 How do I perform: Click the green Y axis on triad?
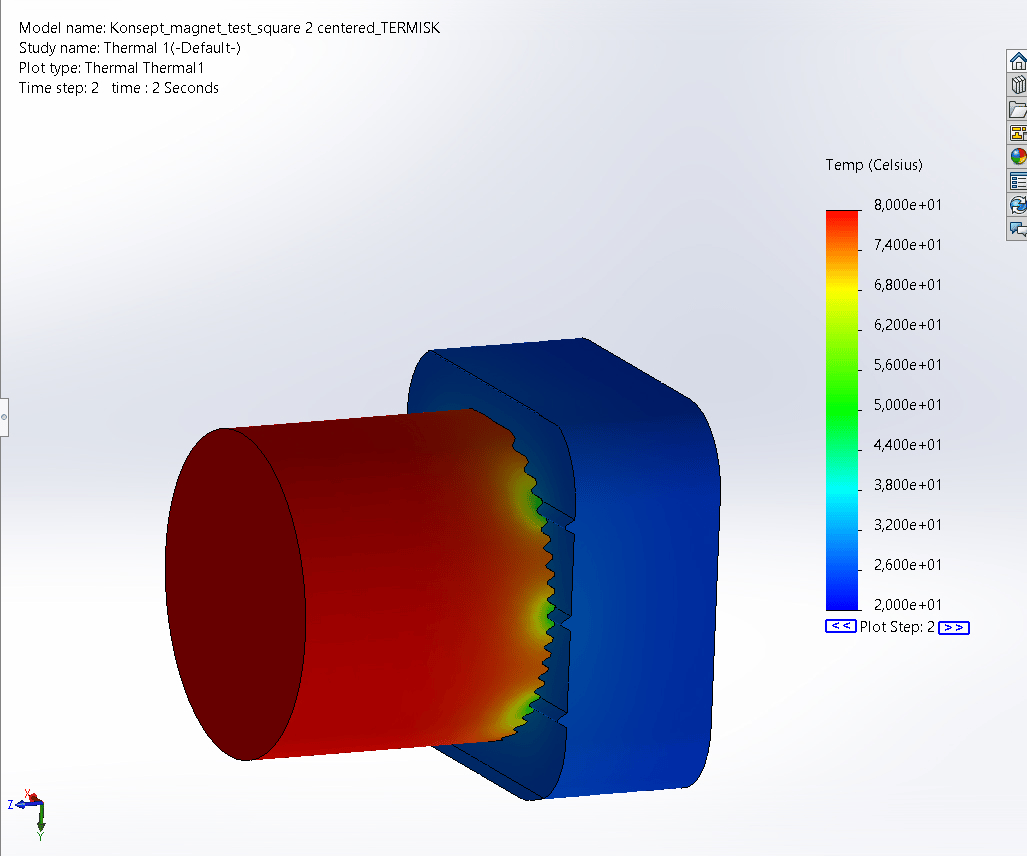pyautogui.click(x=41, y=820)
